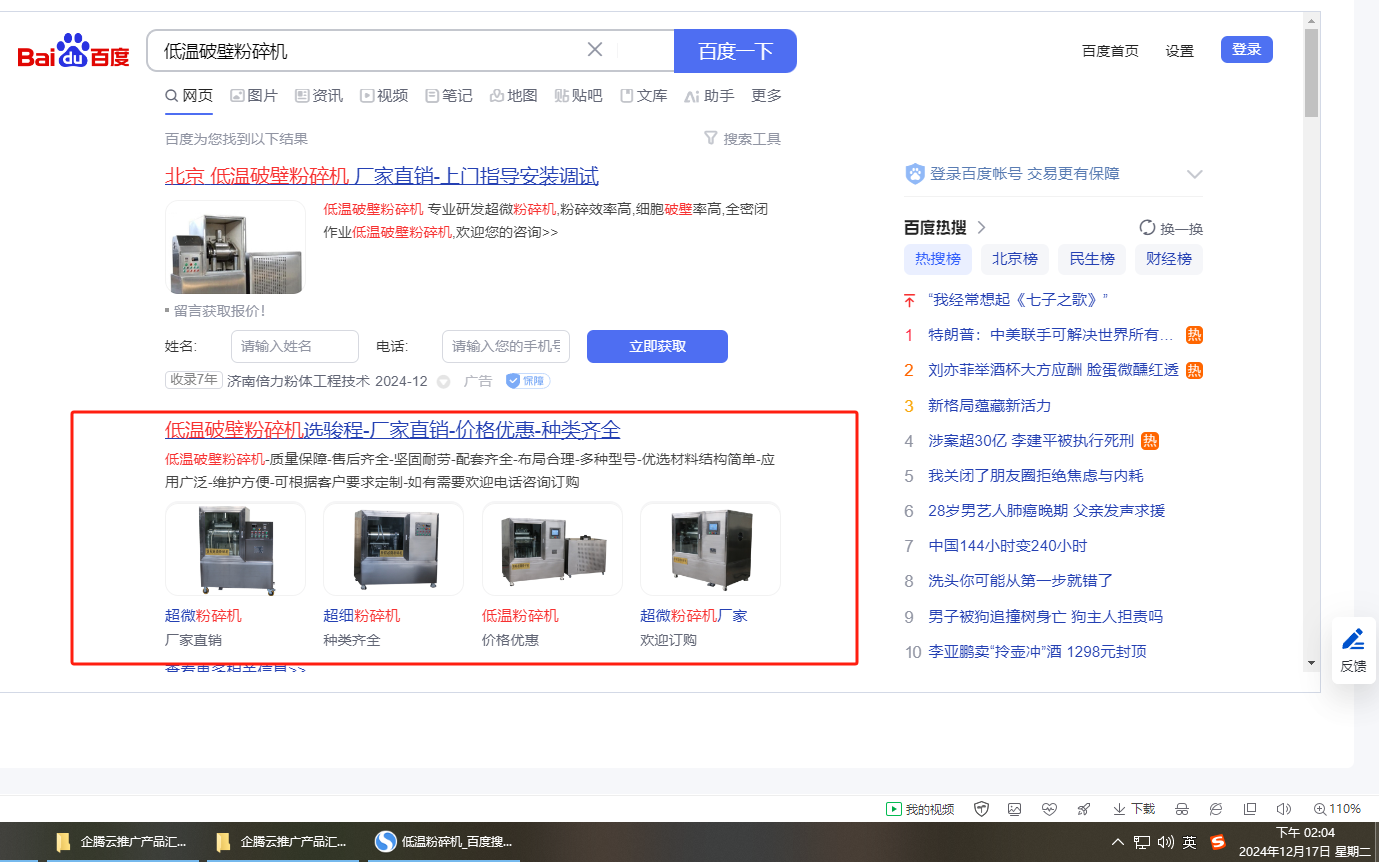This screenshot has height=862, width=1379.
Task: Open the 低温破壁粉碎机选骏程 result title
Action: (393, 430)
